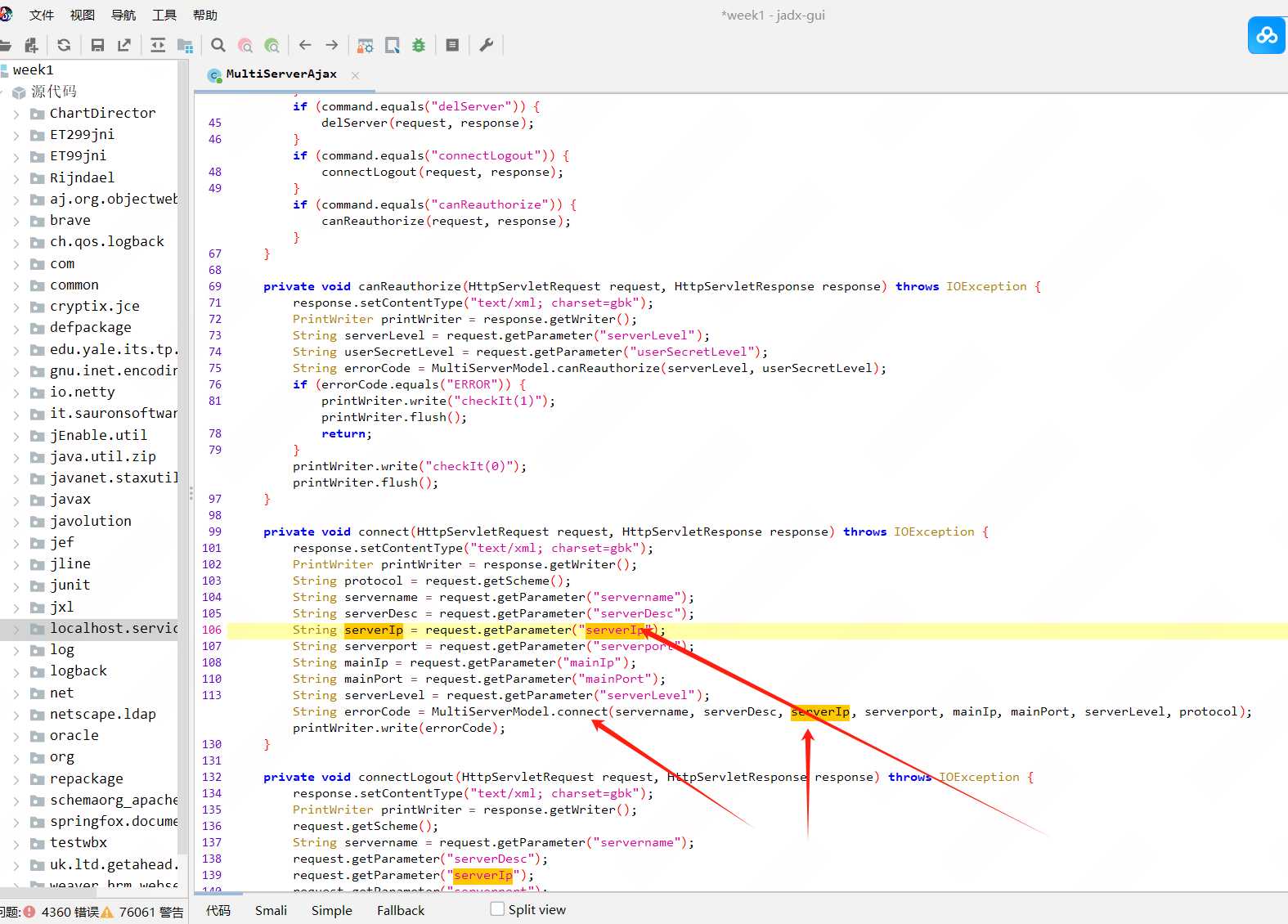
Task: Click the navigate forward arrow
Action: tap(332, 45)
